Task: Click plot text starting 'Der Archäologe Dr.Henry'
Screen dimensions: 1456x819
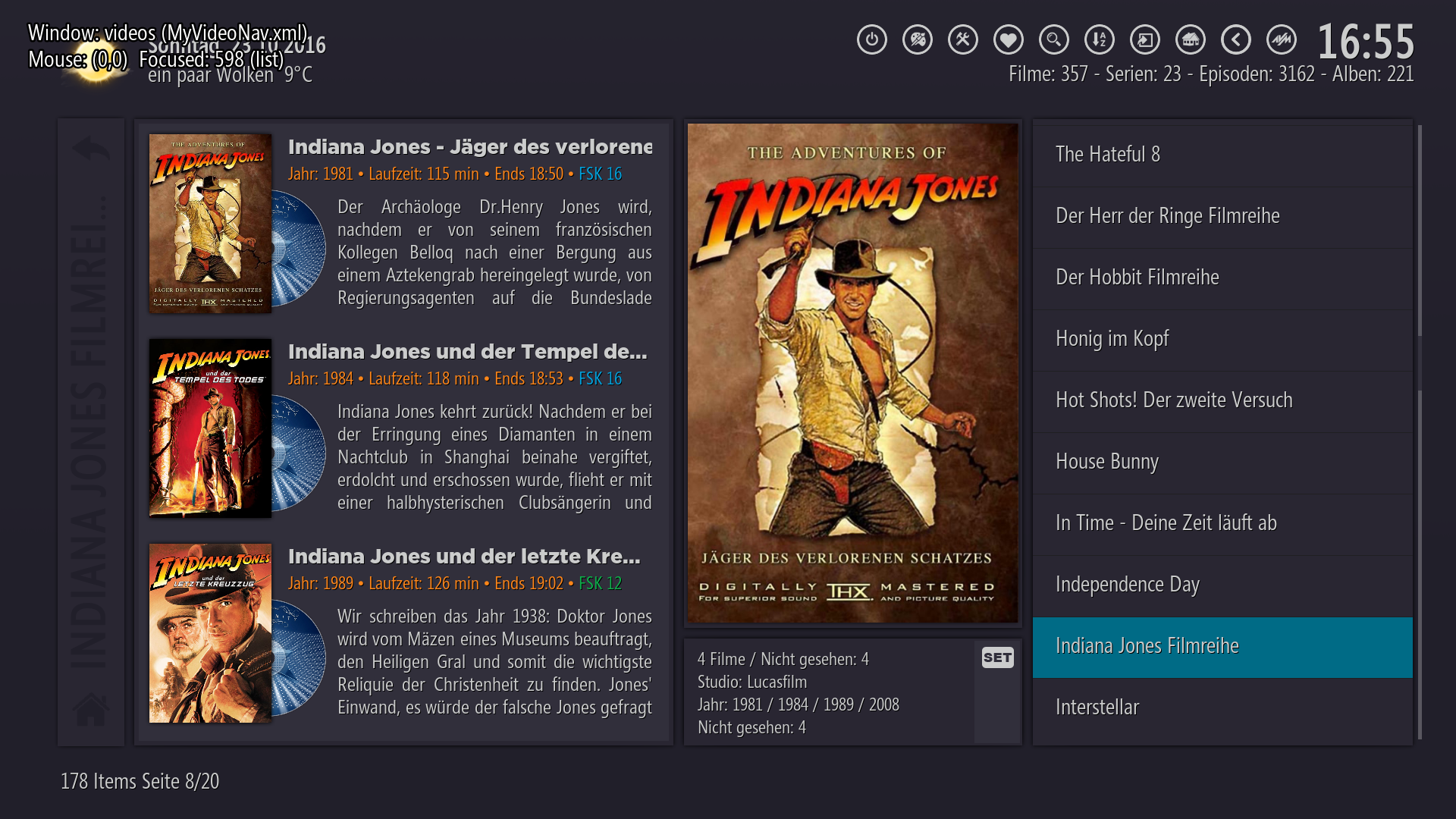Action: (494, 253)
